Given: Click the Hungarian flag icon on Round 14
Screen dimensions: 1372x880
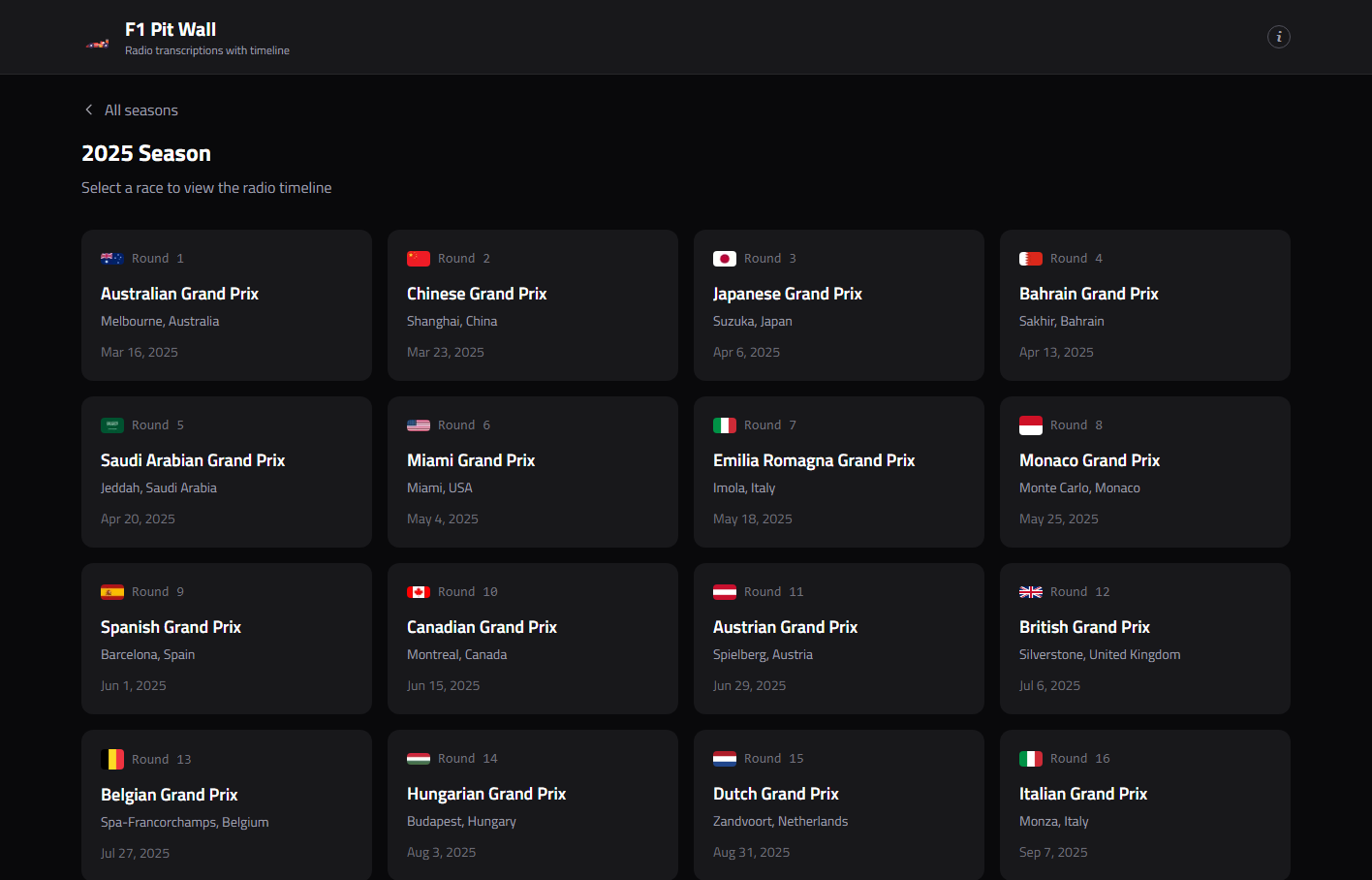Looking at the screenshot, I should (x=419, y=759).
